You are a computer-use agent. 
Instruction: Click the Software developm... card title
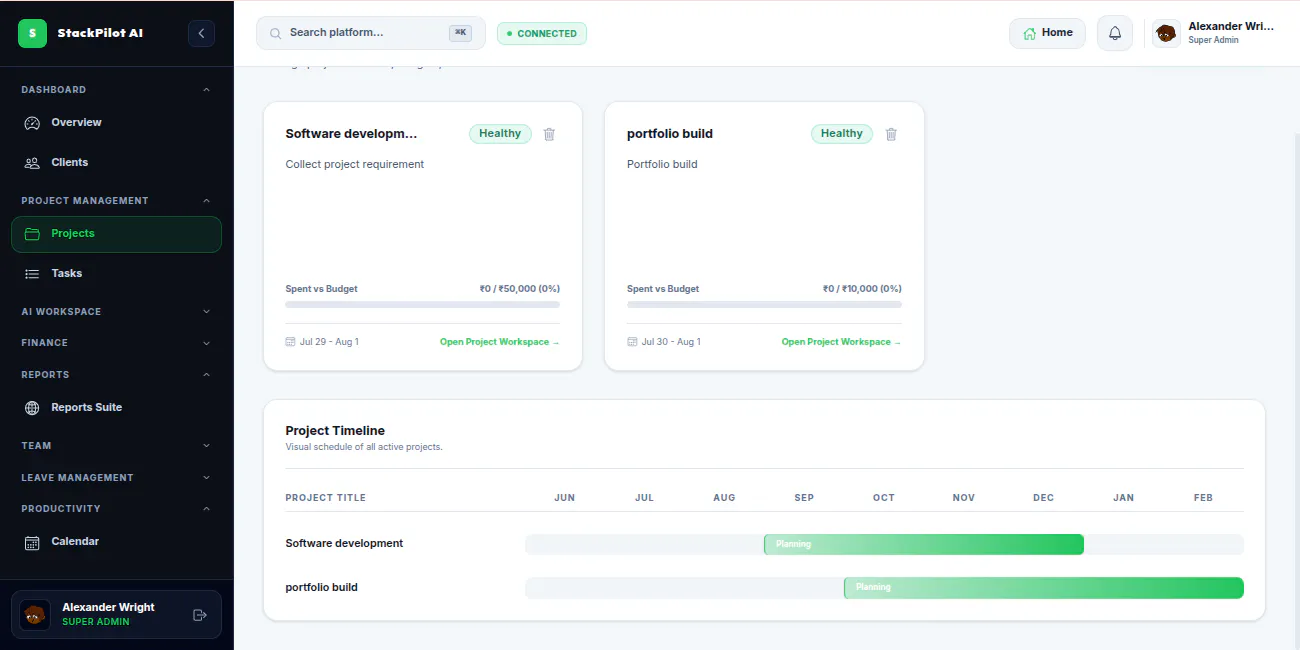352,134
